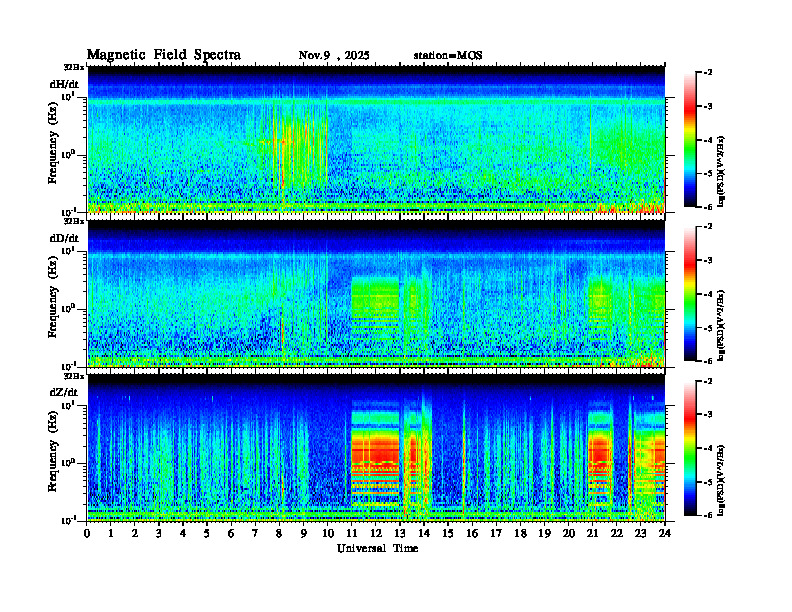Click Universal Time axis tick "0"
Screen dimensions: 792x612
click(87, 534)
